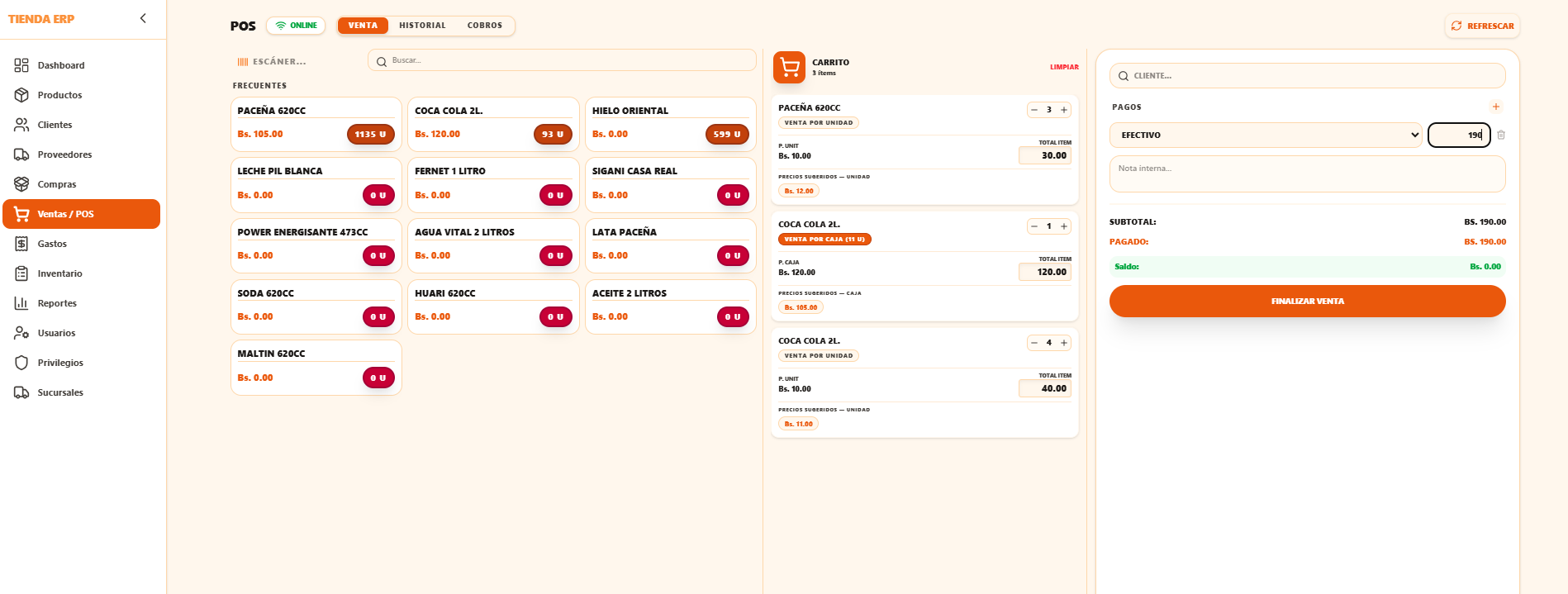Viewport: 1568px width, 594px height.
Task: Decrease Coca Cola caja quantity with minus
Action: pyautogui.click(x=1034, y=226)
